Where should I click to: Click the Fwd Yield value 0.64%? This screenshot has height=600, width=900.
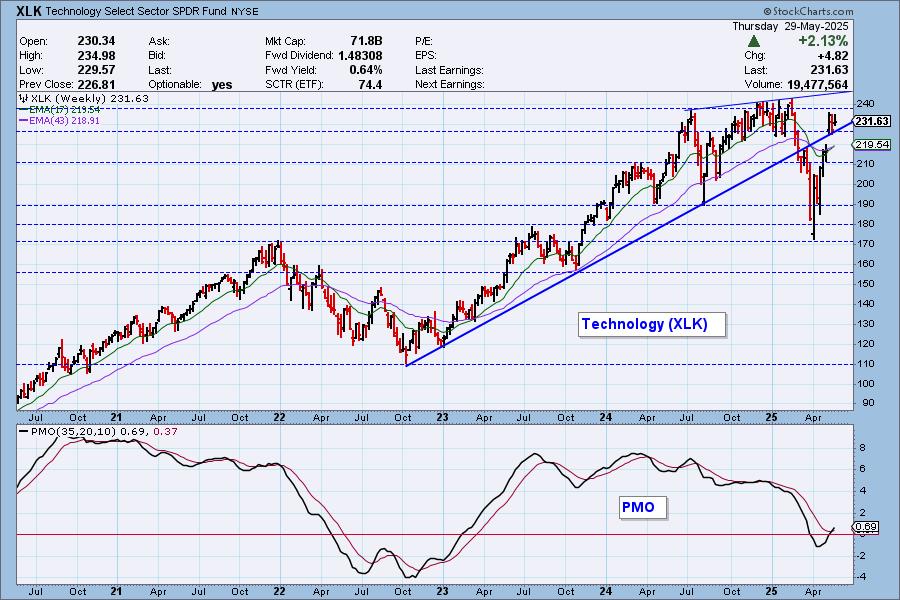pos(366,70)
